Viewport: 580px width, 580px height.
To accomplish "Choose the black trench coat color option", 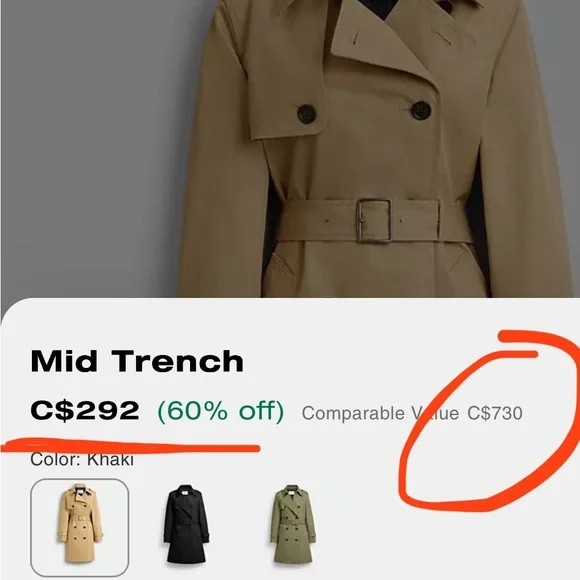I will point(186,524).
